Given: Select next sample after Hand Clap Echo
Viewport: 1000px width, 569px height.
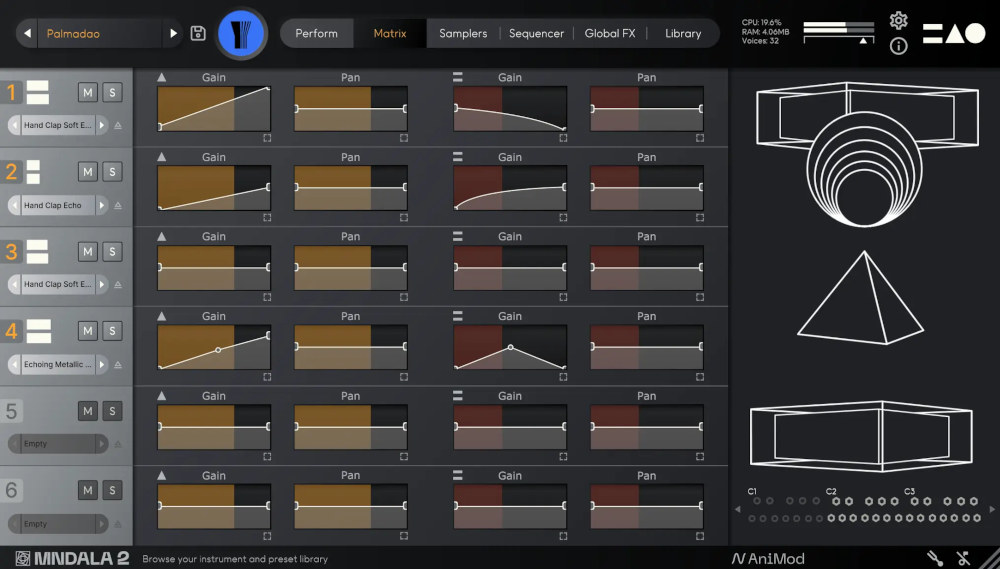Looking at the screenshot, I should click(x=101, y=205).
